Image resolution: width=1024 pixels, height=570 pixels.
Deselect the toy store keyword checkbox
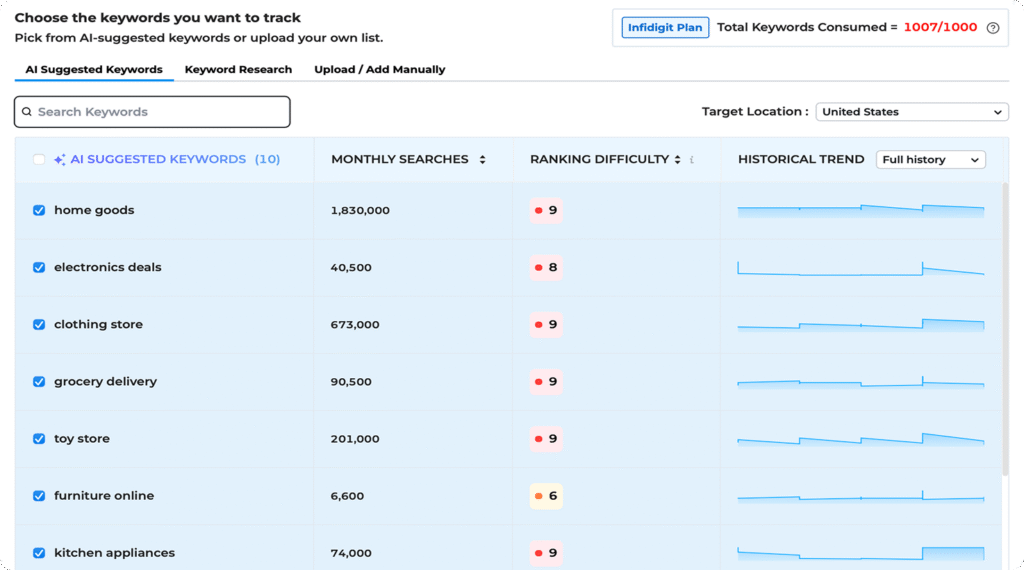39,439
